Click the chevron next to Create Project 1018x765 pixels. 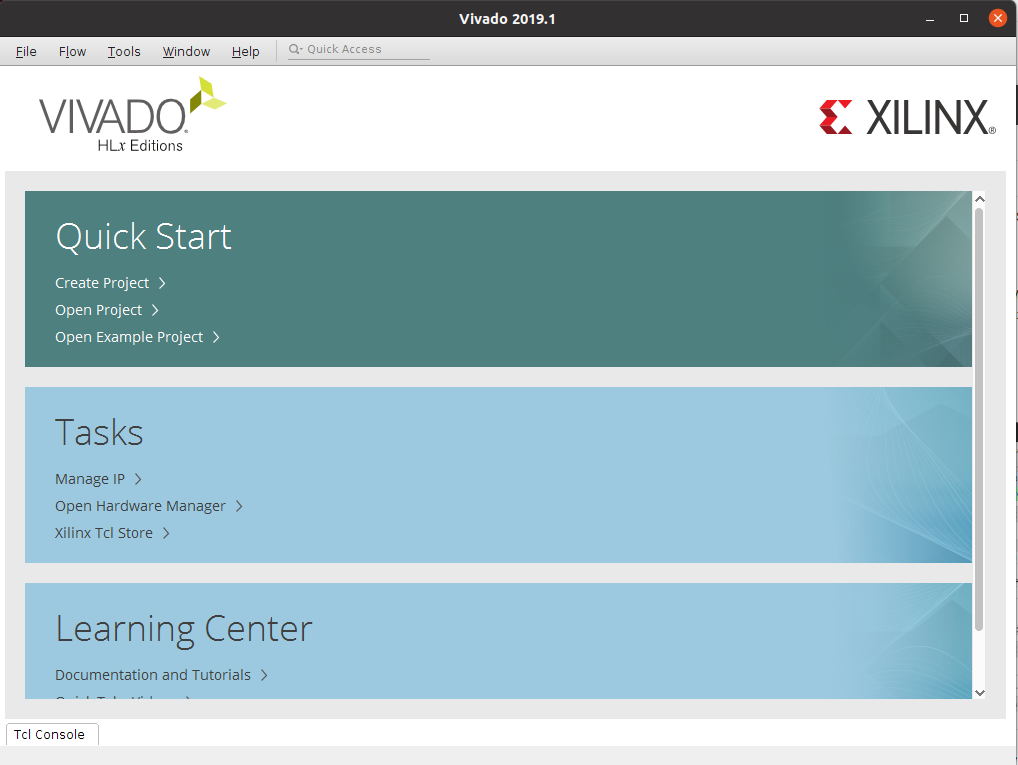[162, 283]
